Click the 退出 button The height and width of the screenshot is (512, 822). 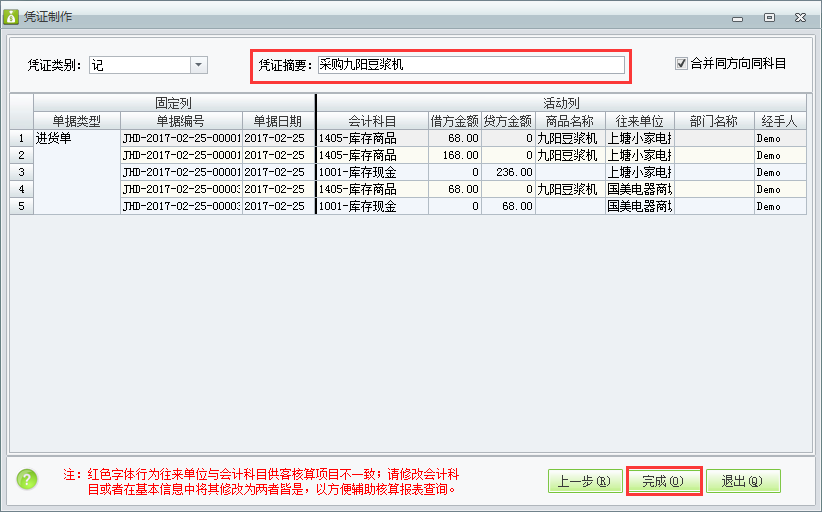click(x=743, y=481)
